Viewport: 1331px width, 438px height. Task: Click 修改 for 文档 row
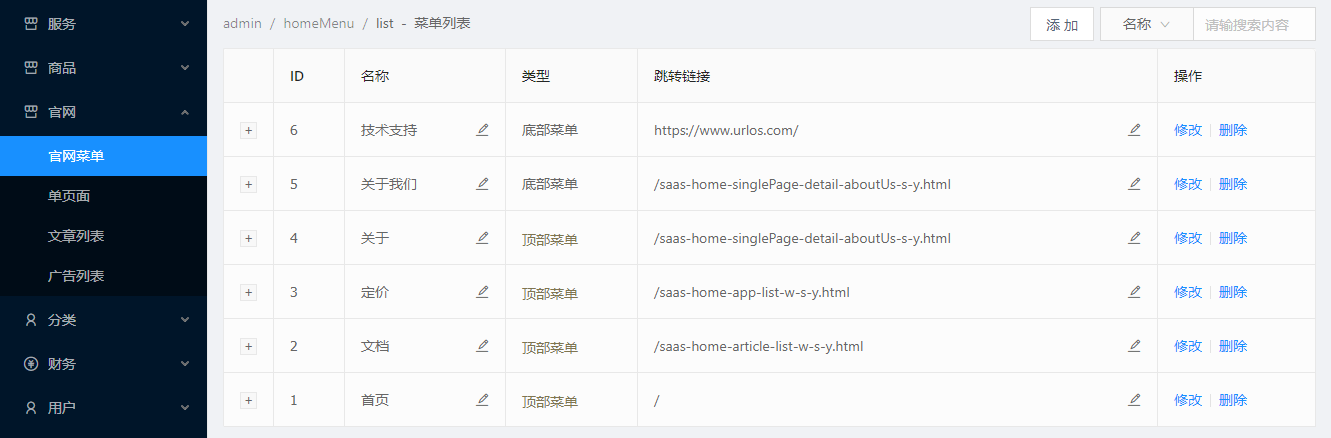tap(1188, 346)
